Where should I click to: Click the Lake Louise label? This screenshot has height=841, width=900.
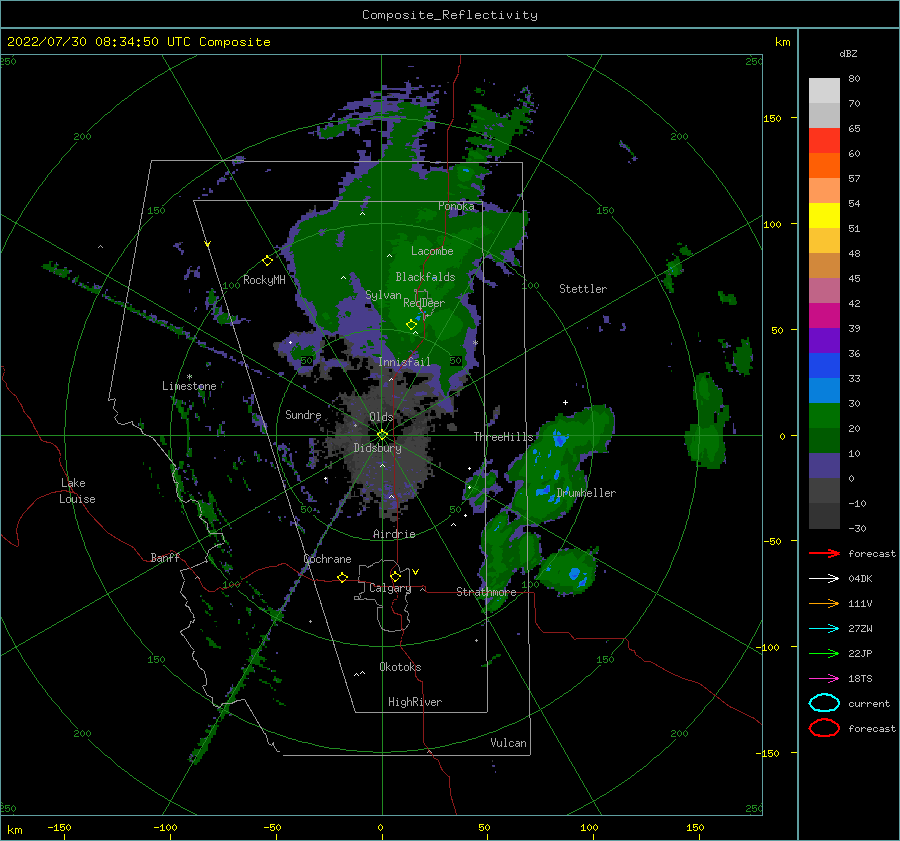click(77, 491)
